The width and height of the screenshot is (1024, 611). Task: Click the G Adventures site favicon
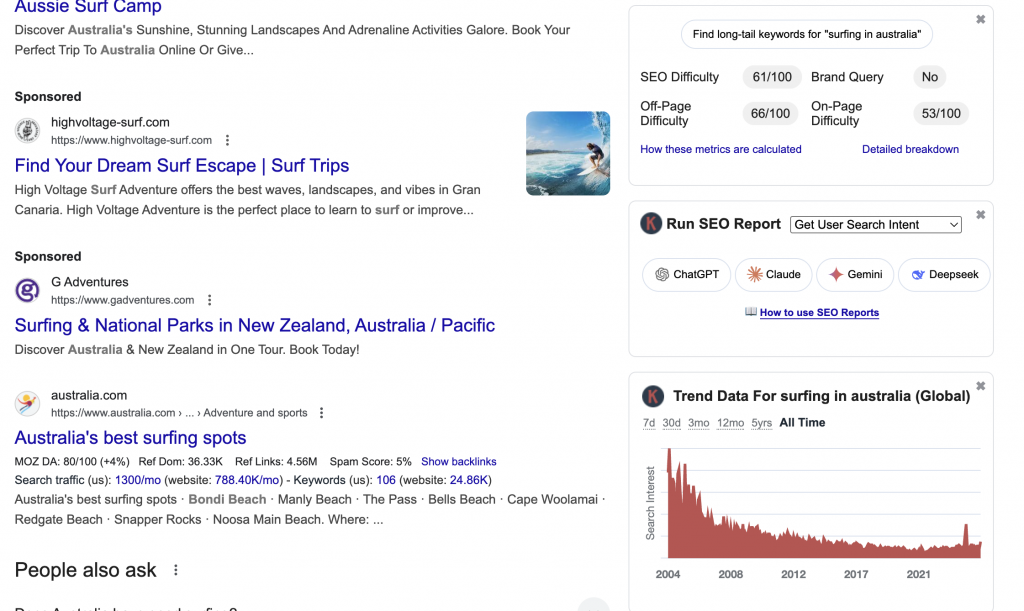(27, 290)
